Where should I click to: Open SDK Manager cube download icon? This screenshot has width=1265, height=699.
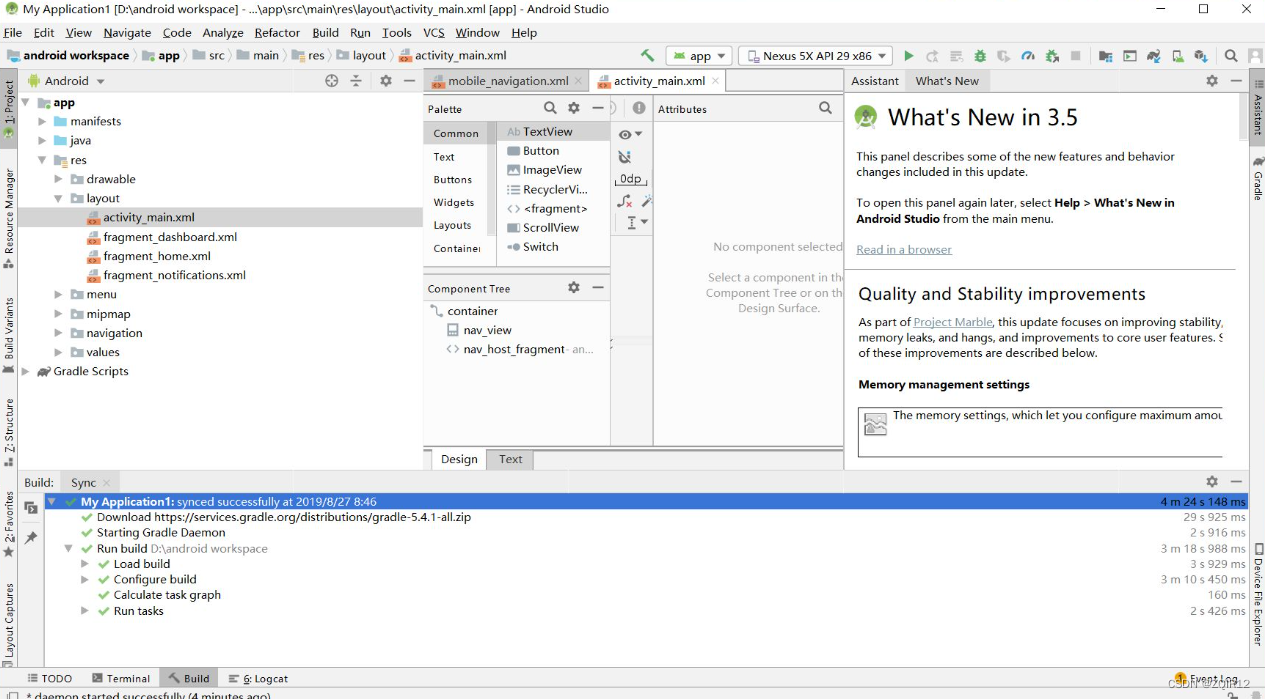pos(1202,56)
